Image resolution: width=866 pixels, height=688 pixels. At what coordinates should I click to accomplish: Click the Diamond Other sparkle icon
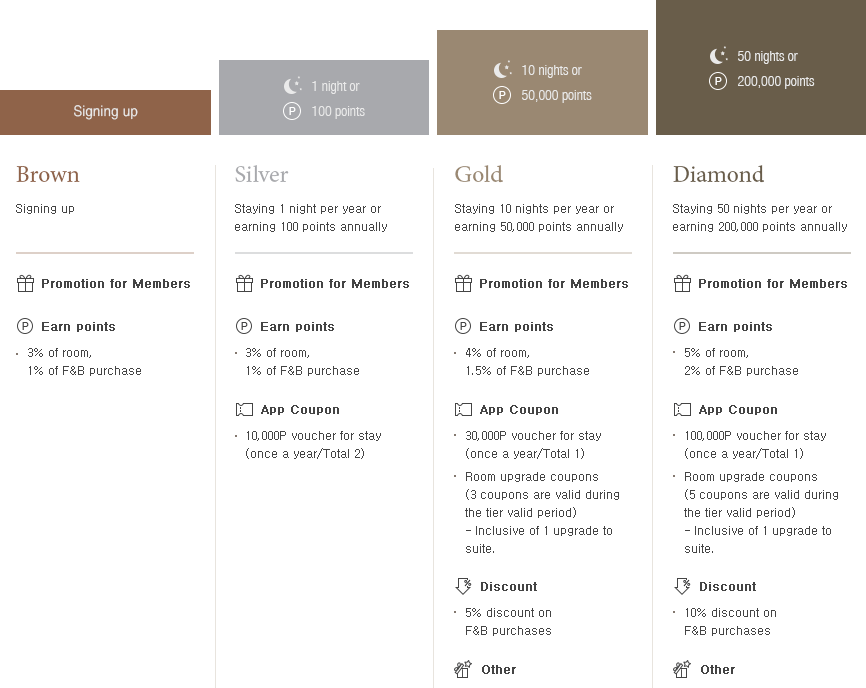[682, 669]
